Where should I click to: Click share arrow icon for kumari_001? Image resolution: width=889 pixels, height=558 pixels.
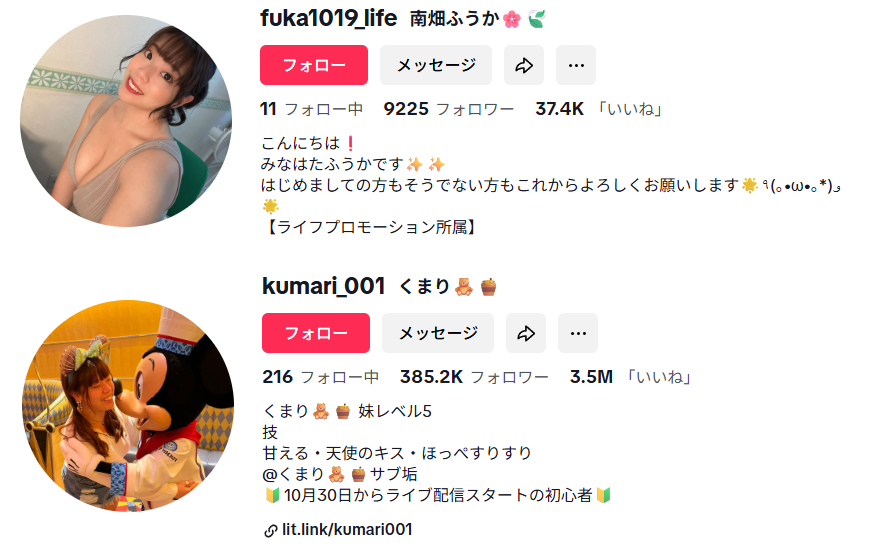526,333
